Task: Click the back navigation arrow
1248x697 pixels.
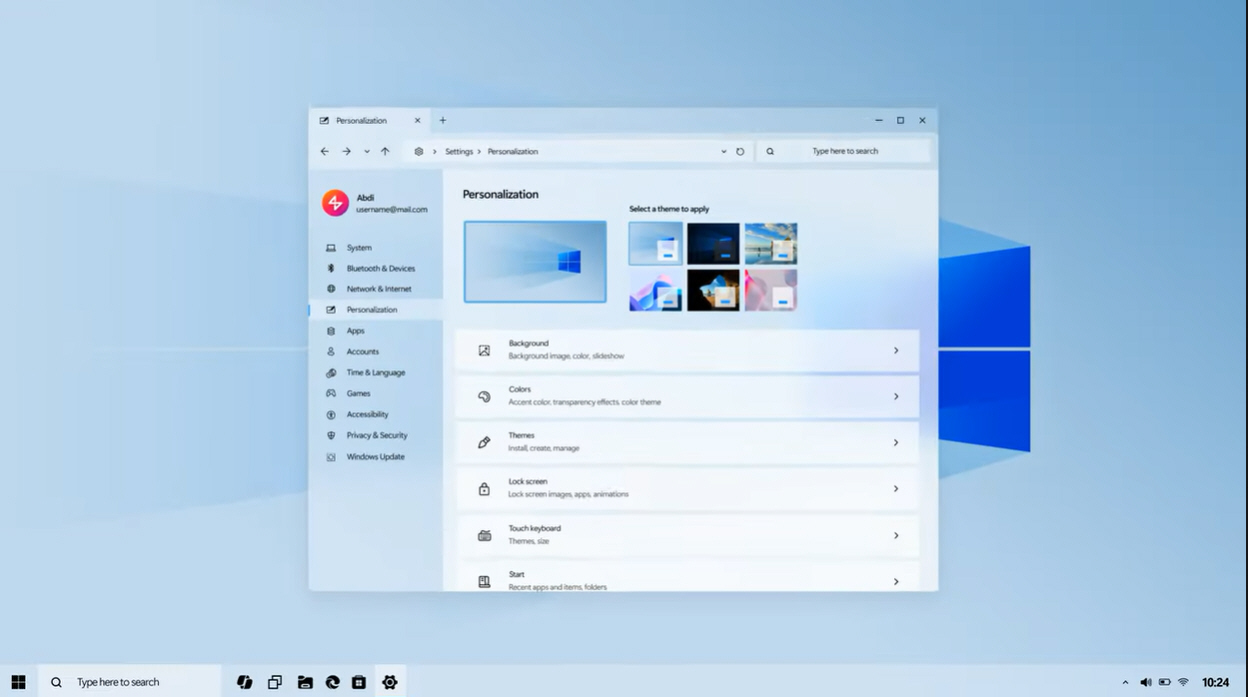Action: 324,151
